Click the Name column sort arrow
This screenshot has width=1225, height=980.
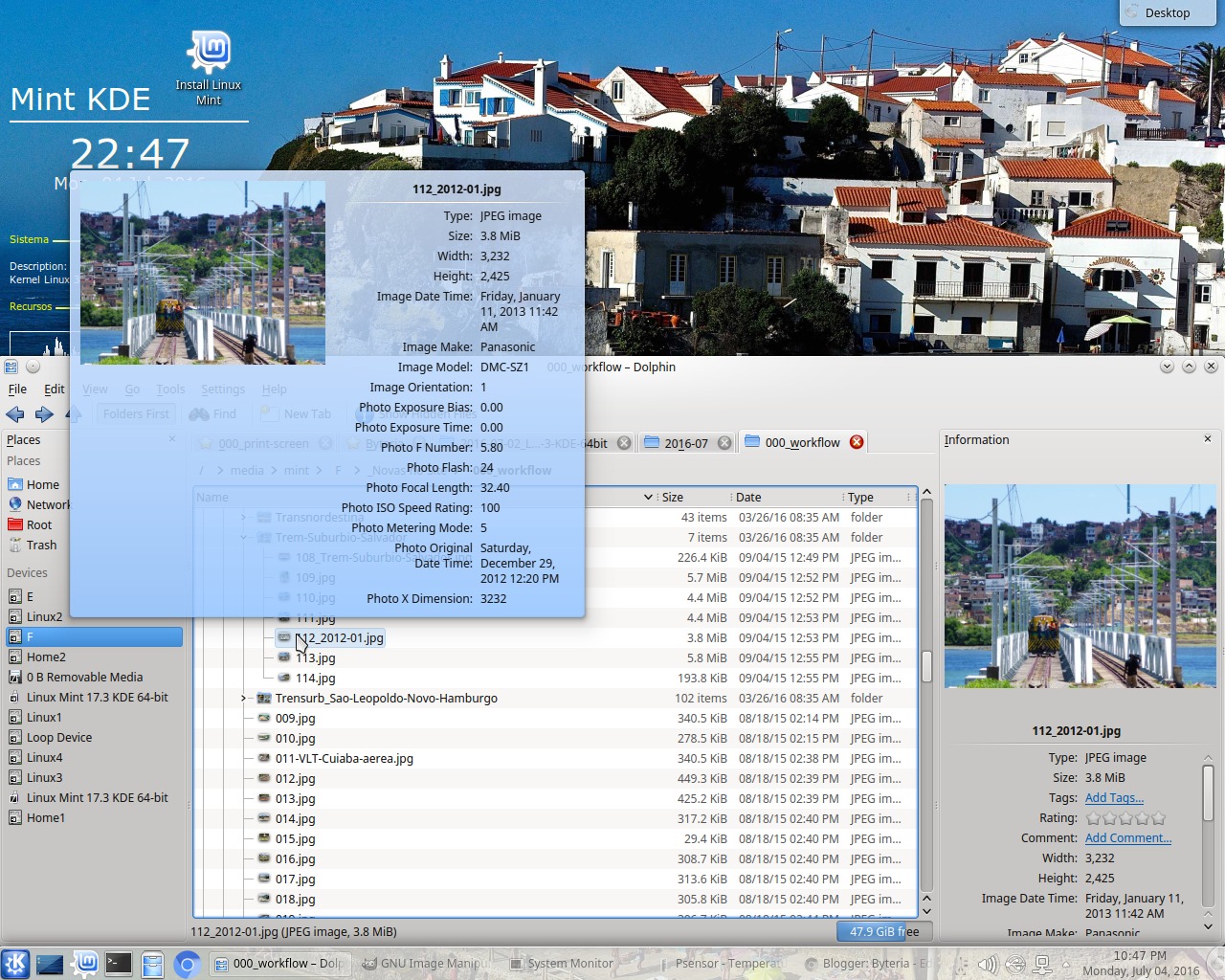coord(648,498)
